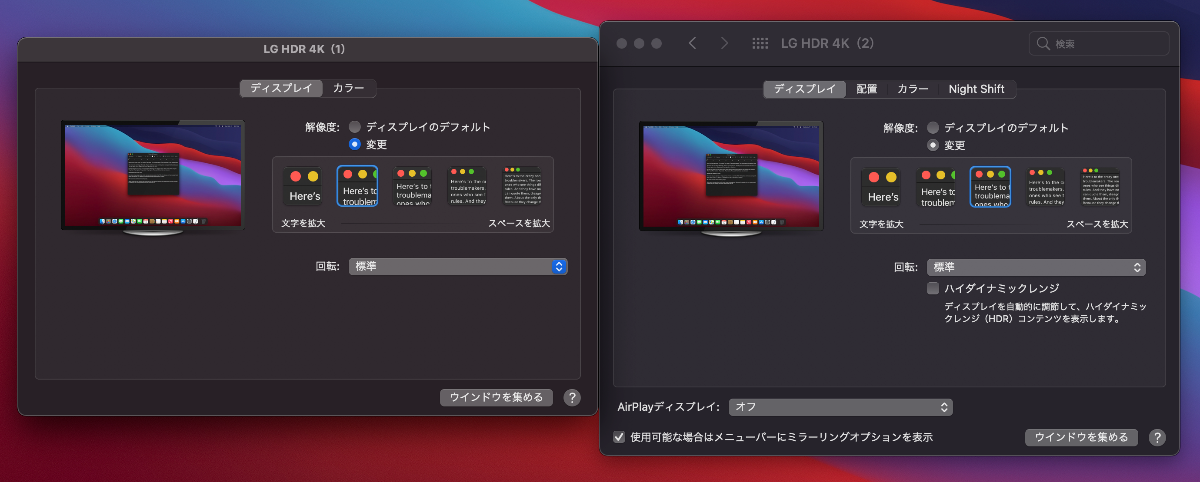Click monitor preview image in LG HDR 4K (1)
Viewport: 1200px width, 482px height.
click(x=152, y=178)
